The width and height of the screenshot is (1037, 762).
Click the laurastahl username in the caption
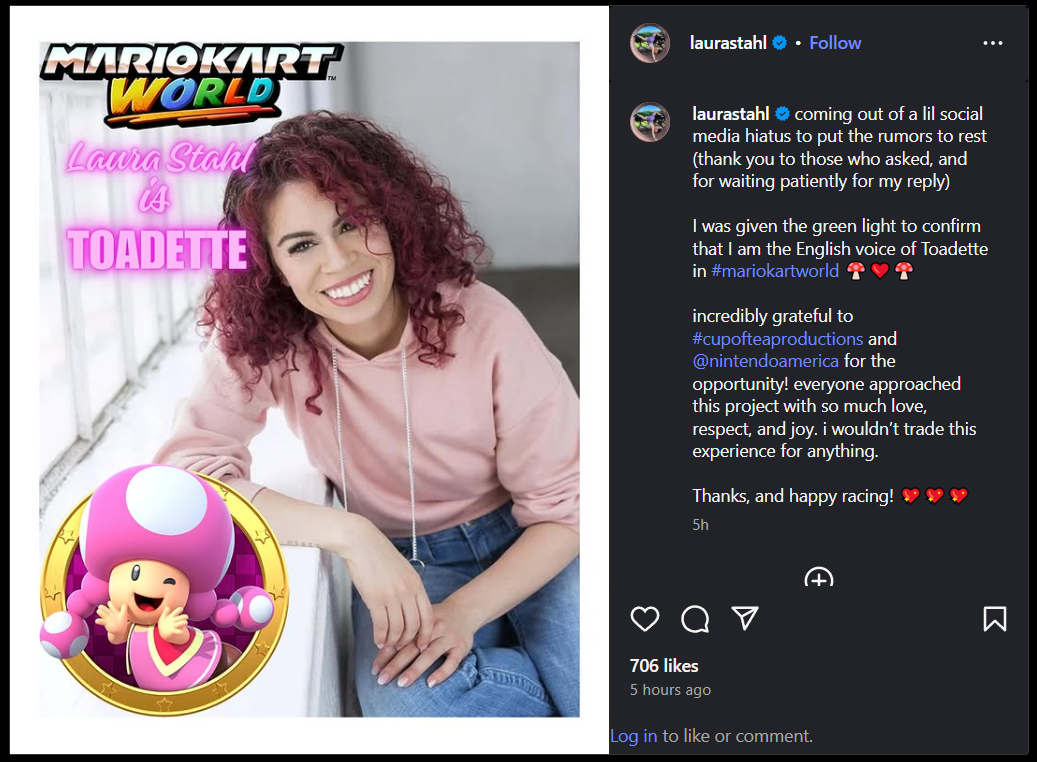pyautogui.click(x=731, y=114)
